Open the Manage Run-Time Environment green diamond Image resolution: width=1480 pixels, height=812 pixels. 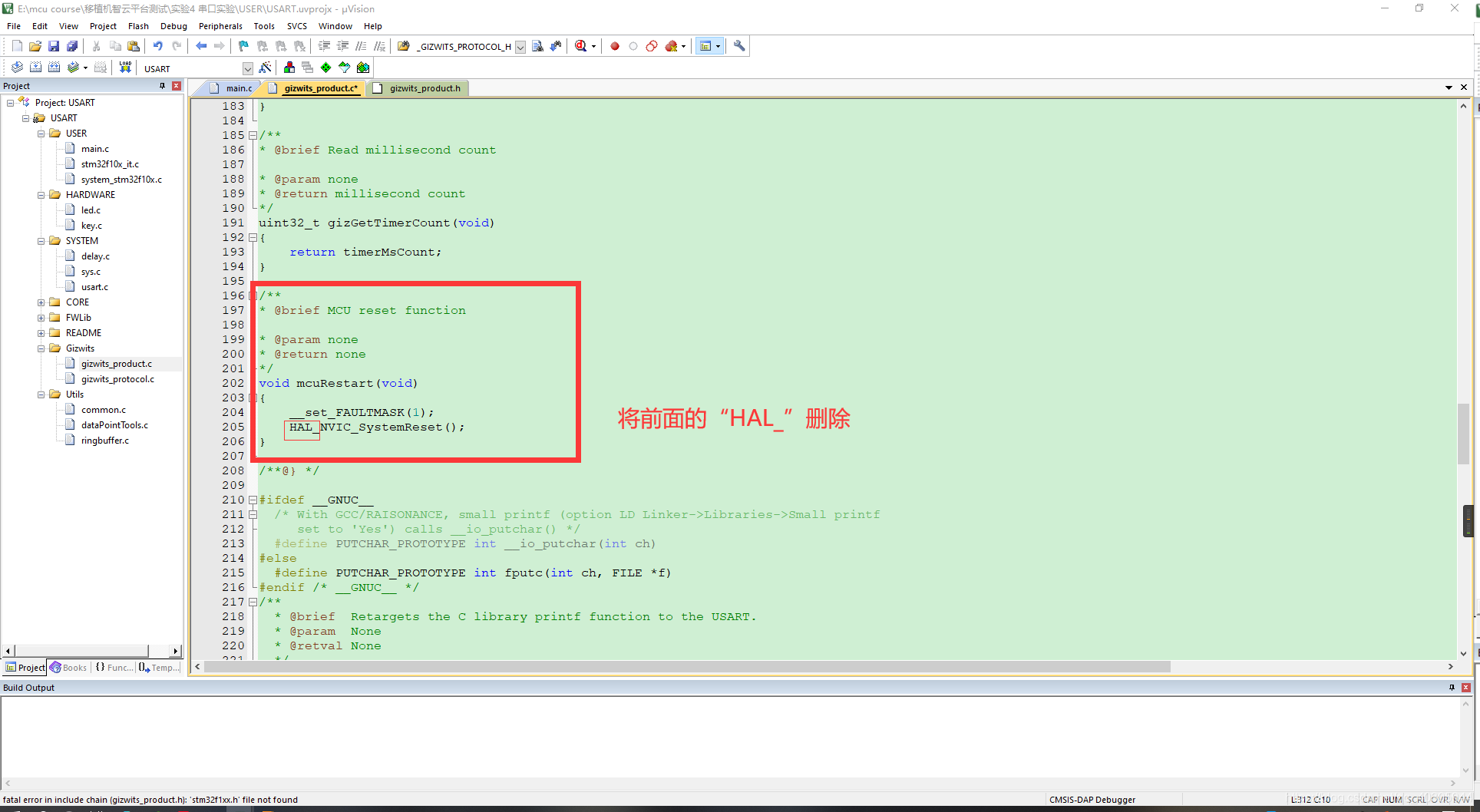click(x=326, y=68)
